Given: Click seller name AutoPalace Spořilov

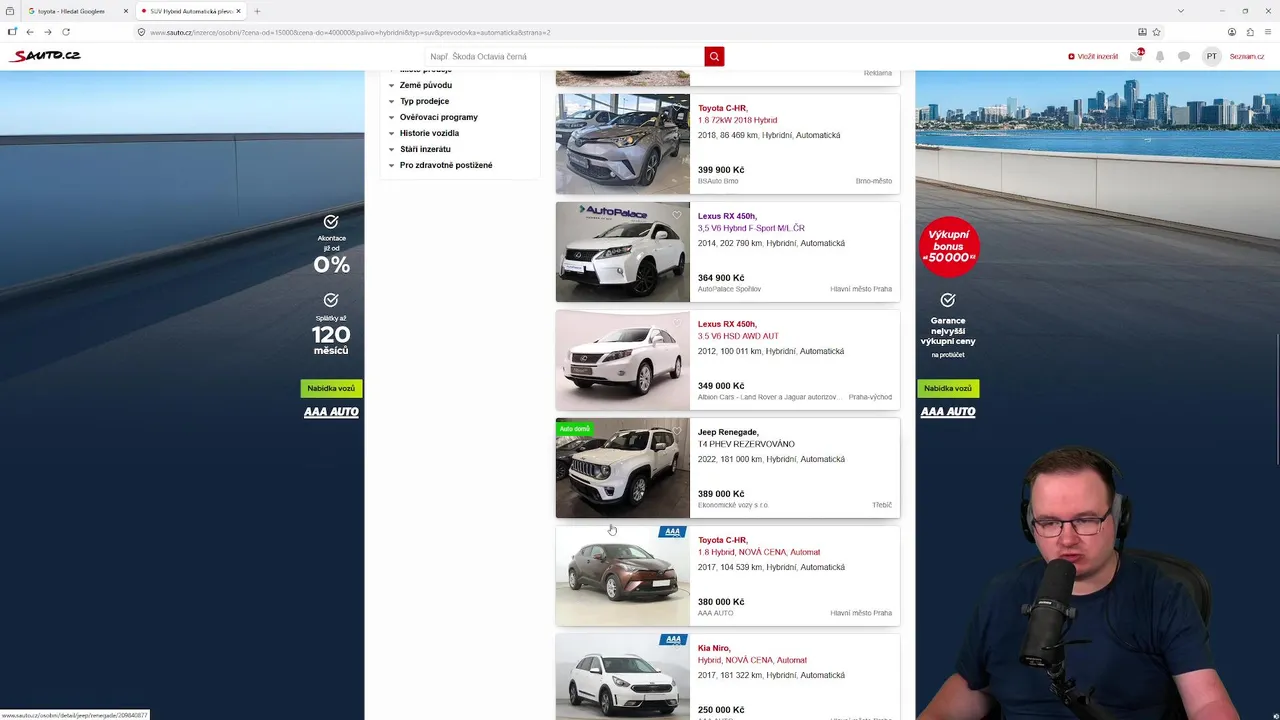Looking at the screenshot, I should (x=729, y=289).
